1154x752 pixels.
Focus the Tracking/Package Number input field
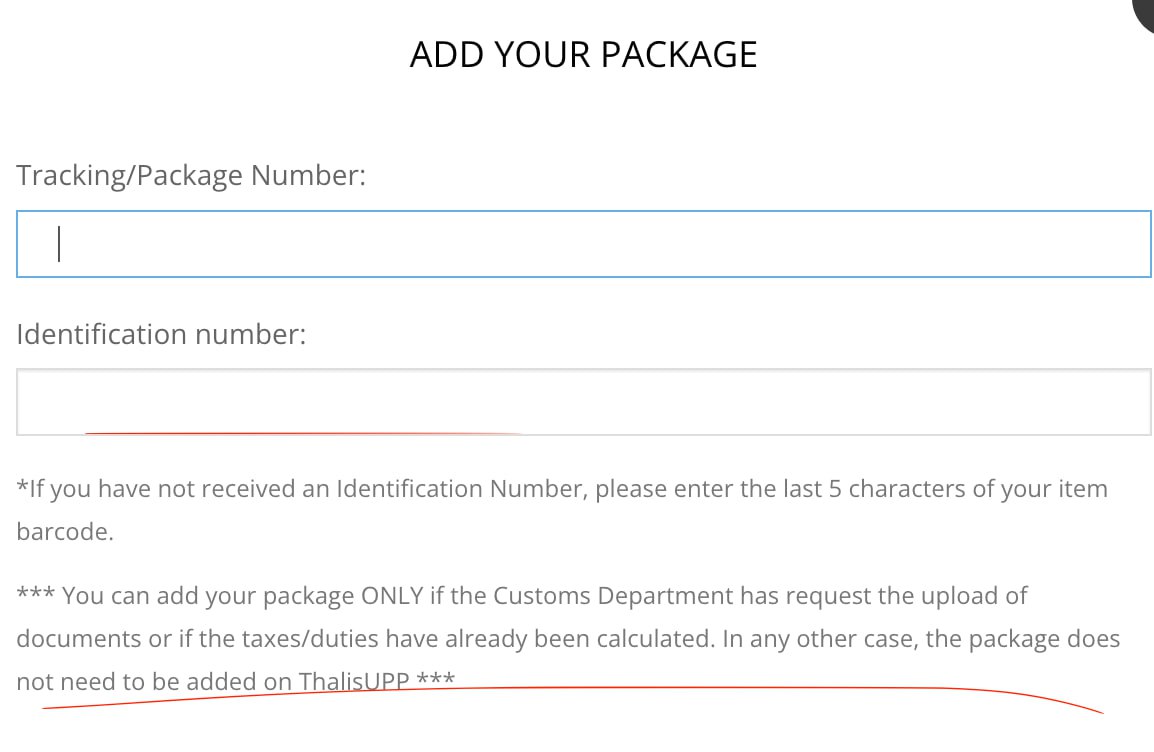click(584, 244)
